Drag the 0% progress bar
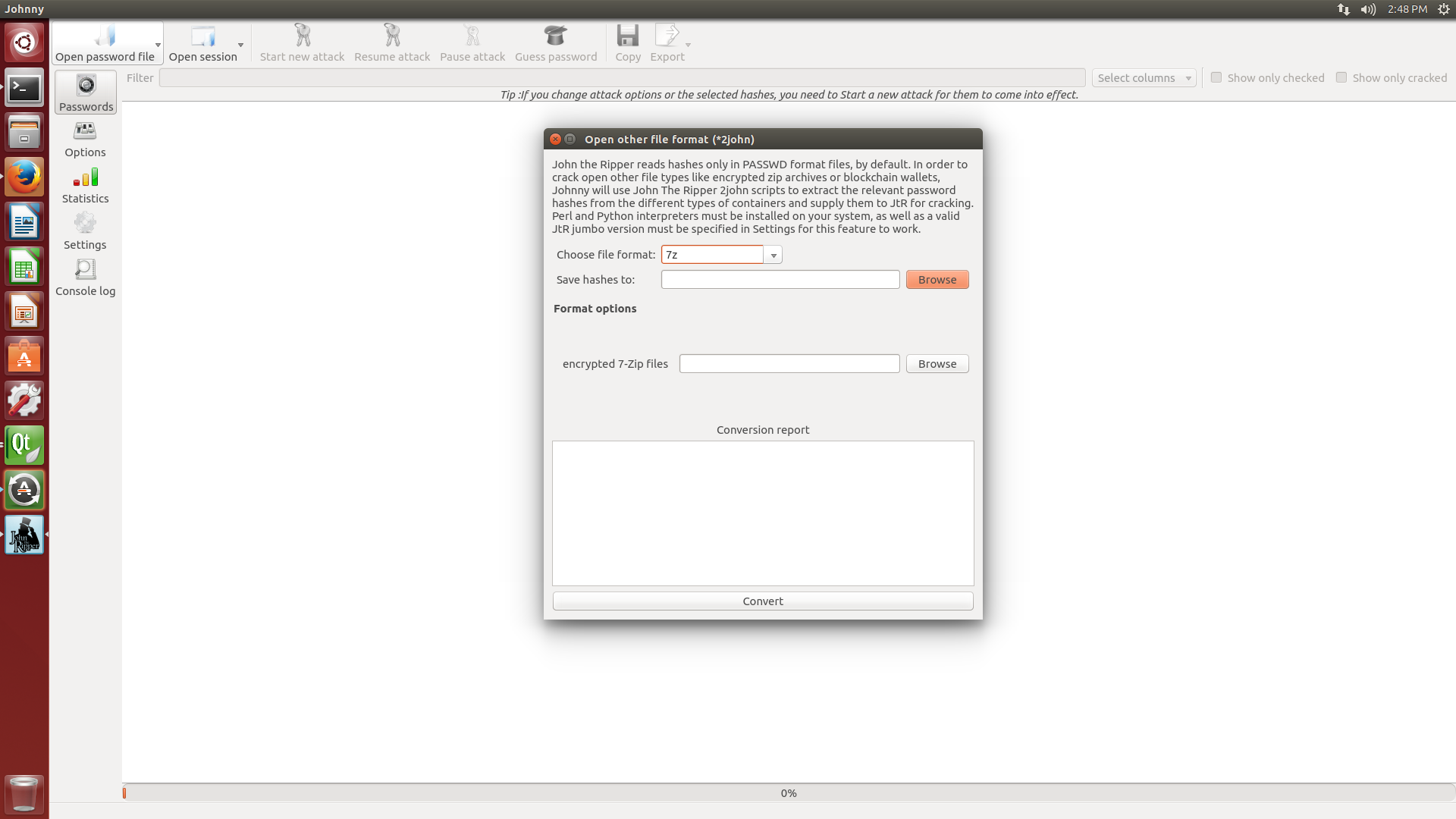The width and height of the screenshot is (1456, 819). click(x=789, y=792)
